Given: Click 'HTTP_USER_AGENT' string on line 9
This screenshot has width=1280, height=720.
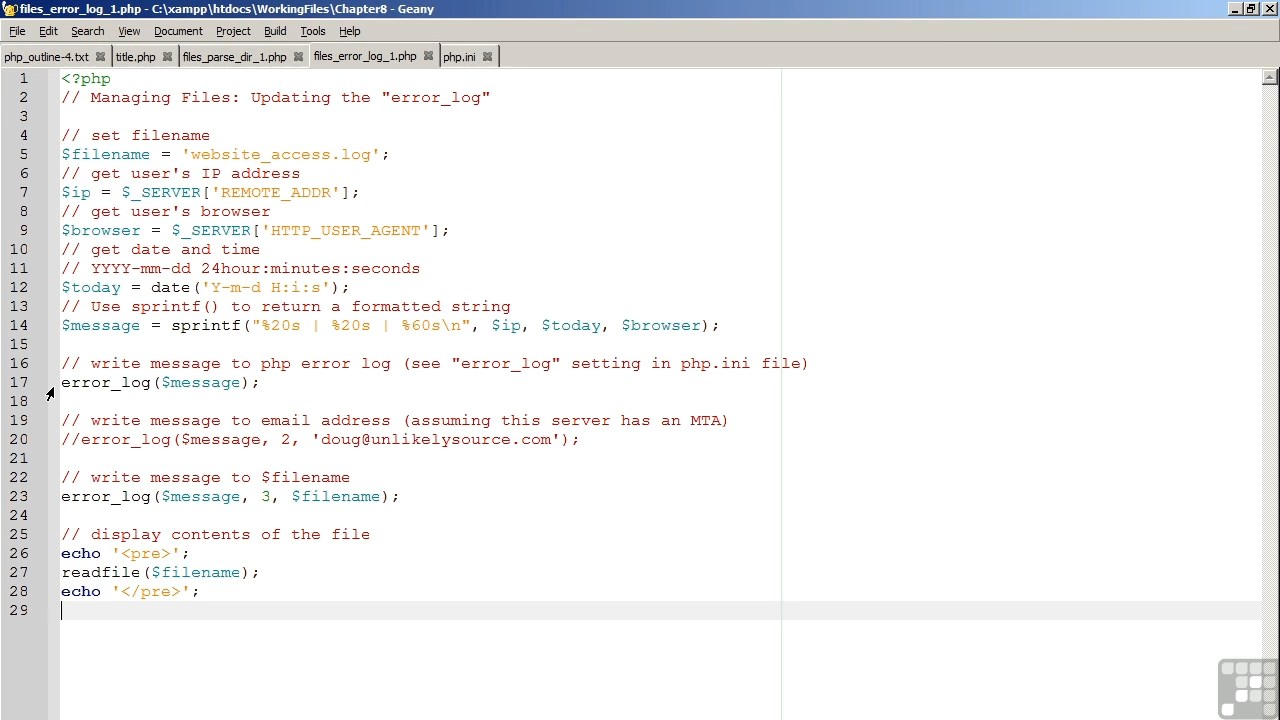Looking at the screenshot, I should tap(345, 230).
